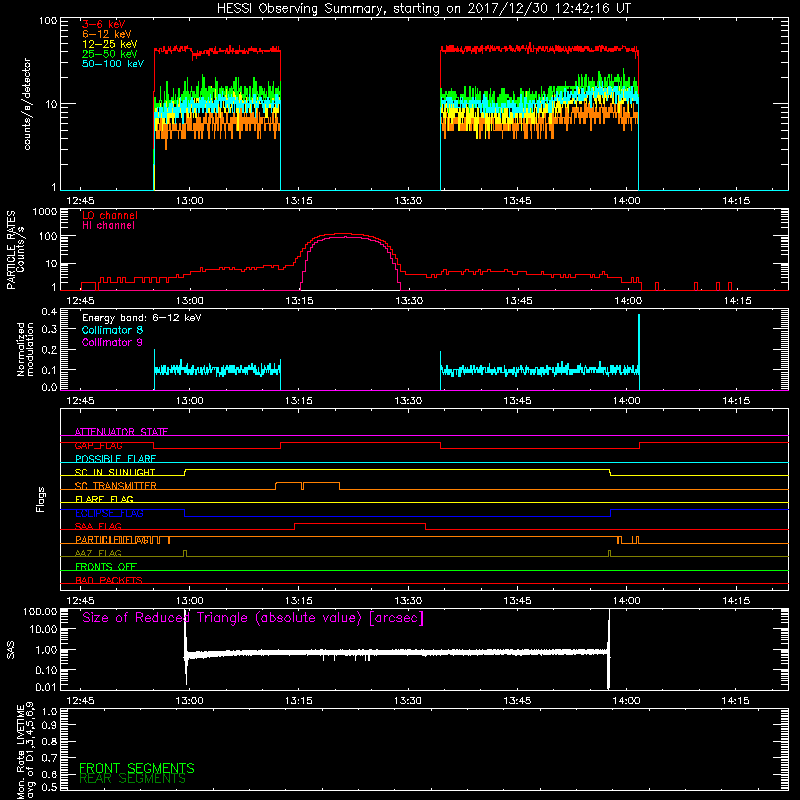Select the AAZ_FLAG label
800x800 pixels.
[98, 554]
